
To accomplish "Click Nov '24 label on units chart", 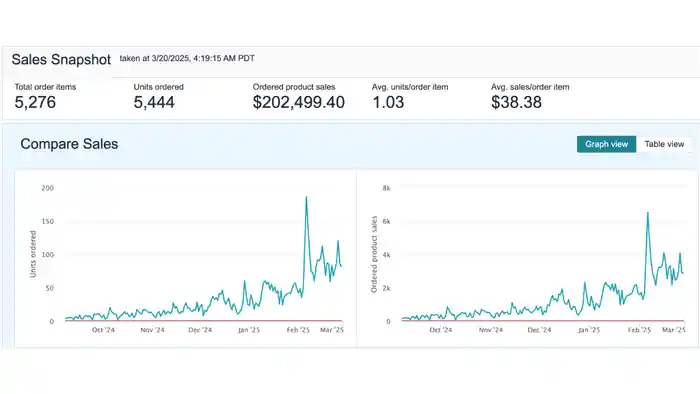I will (x=152, y=330).
